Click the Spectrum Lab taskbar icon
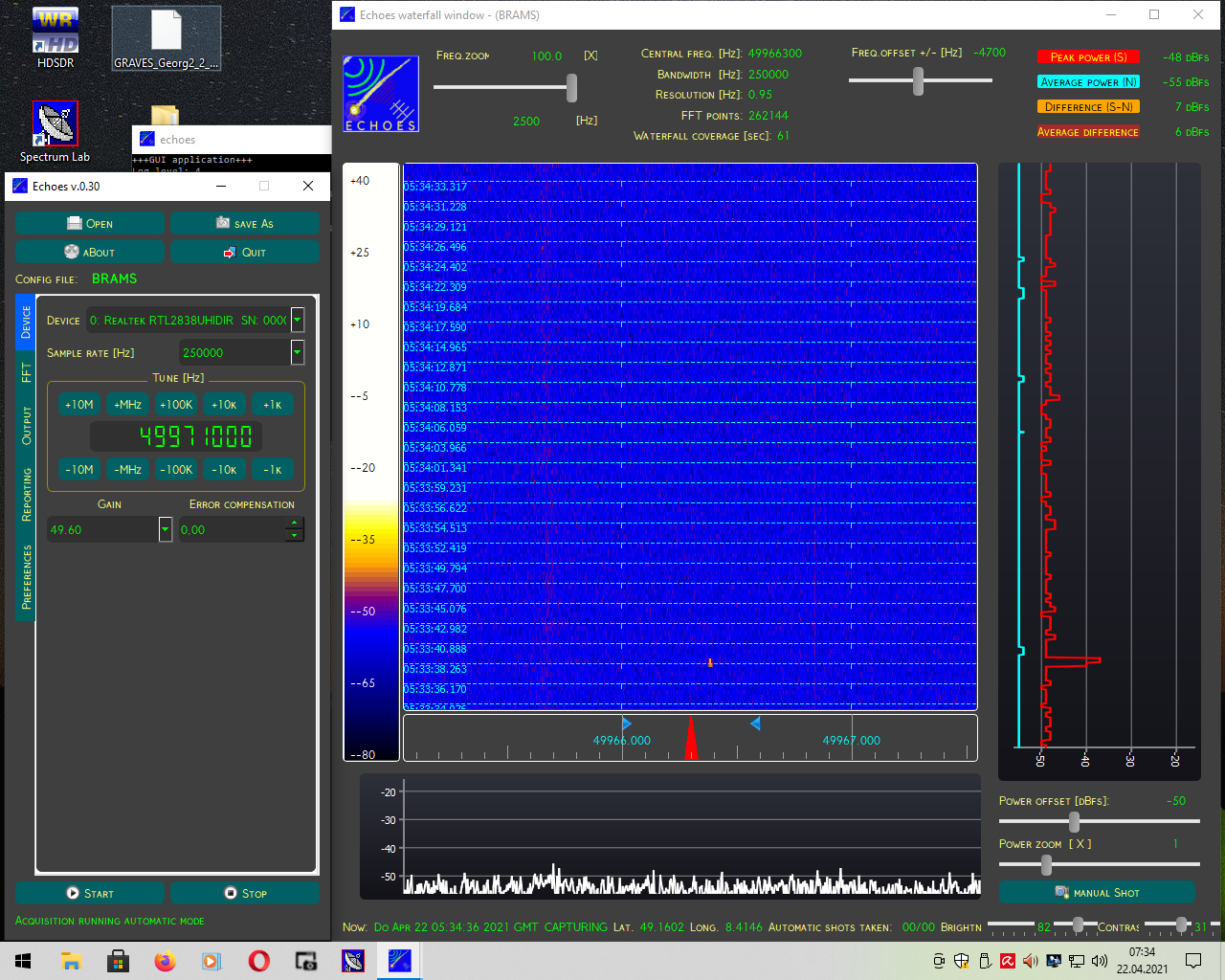Screen dimensions: 1225x980 353,961
